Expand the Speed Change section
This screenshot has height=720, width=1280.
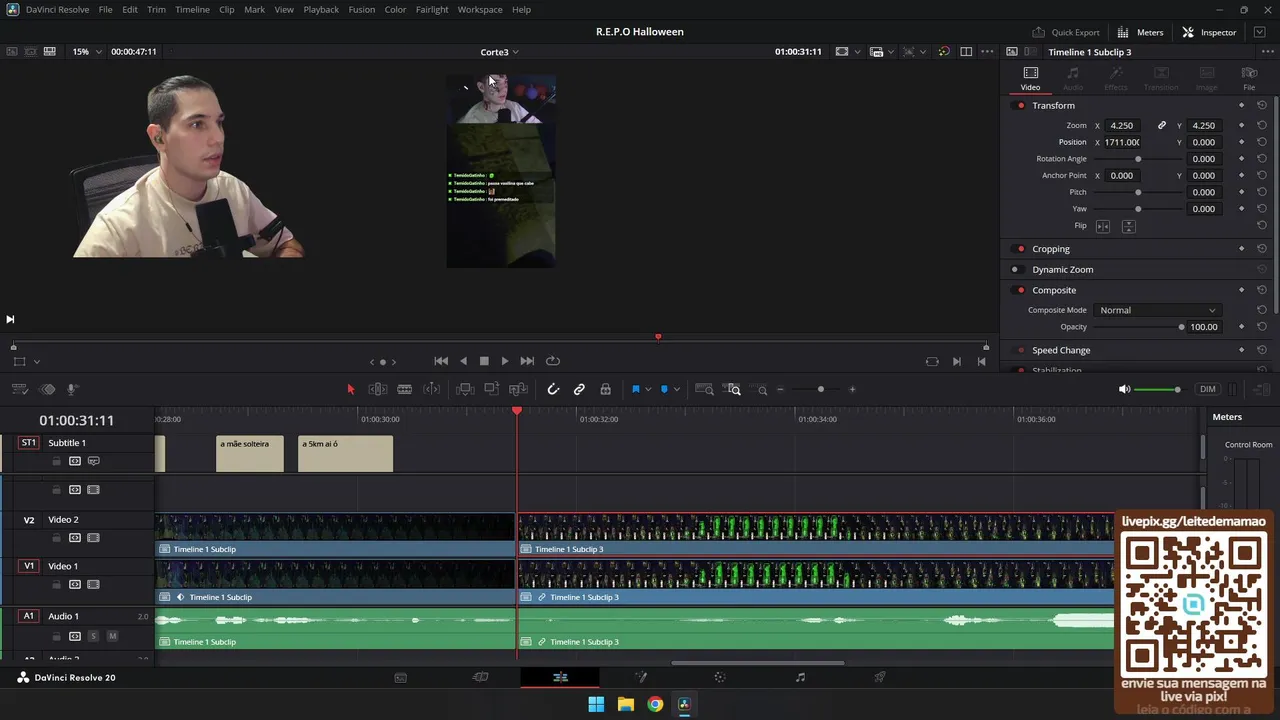click(1061, 350)
